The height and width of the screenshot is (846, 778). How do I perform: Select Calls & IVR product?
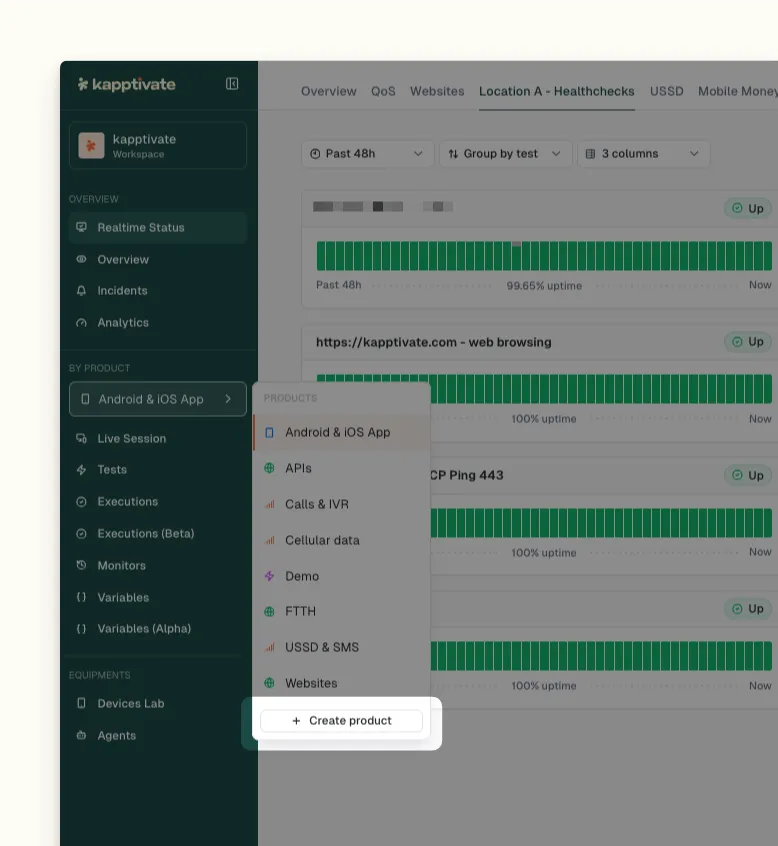click(x=342, y=504)
